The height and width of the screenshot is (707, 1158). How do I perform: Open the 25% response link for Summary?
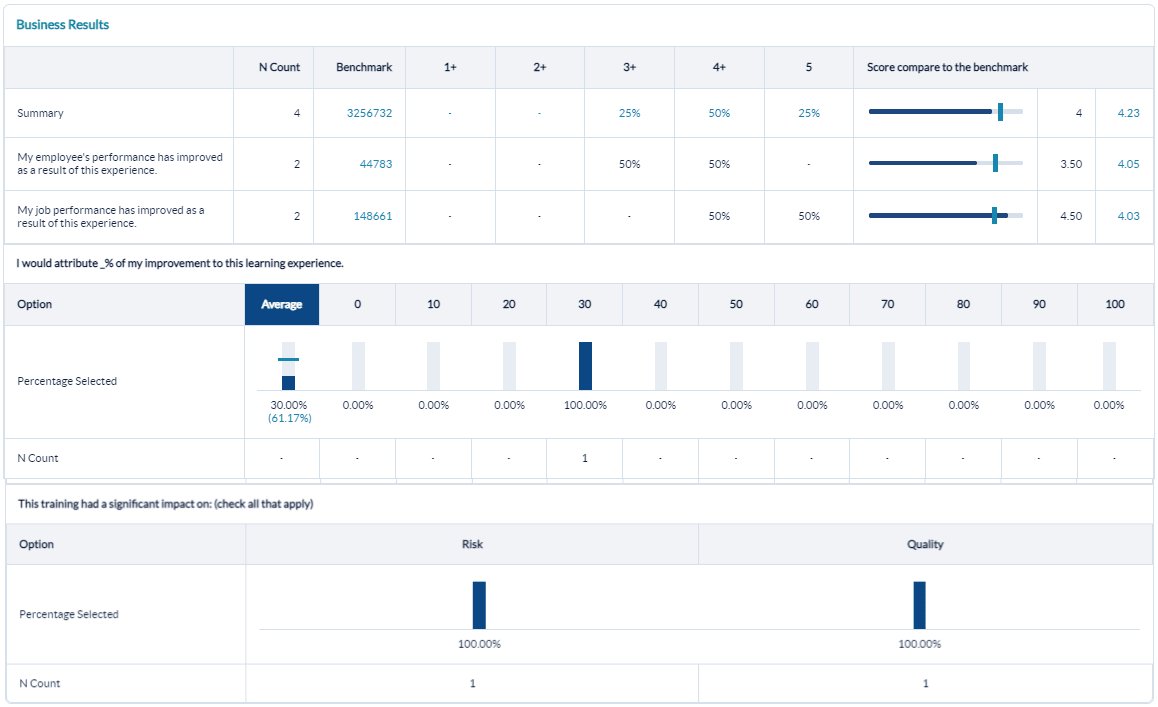pos(629,113)
